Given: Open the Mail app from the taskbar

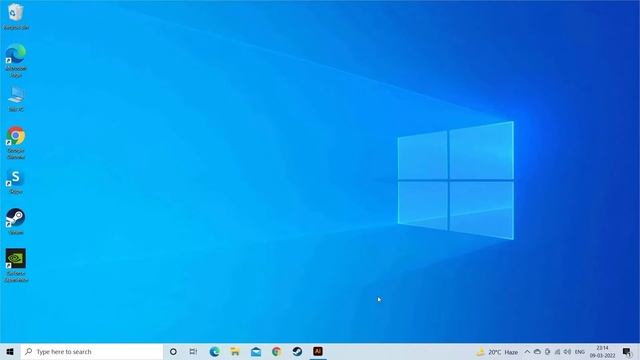Looking at the screenshot, I should [256, 351].
